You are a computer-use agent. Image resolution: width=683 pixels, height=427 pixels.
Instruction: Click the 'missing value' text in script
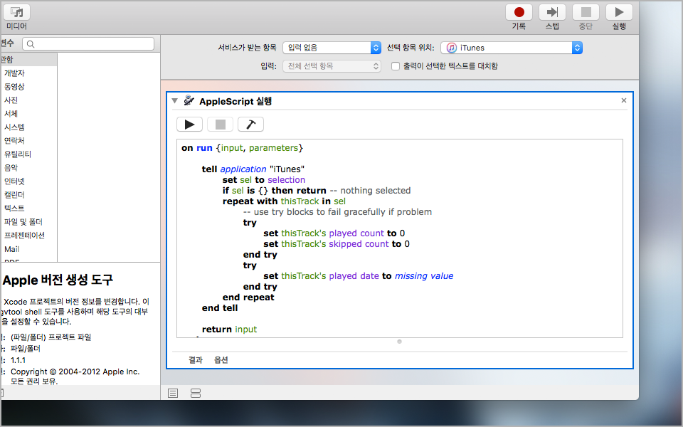point(424,276)
